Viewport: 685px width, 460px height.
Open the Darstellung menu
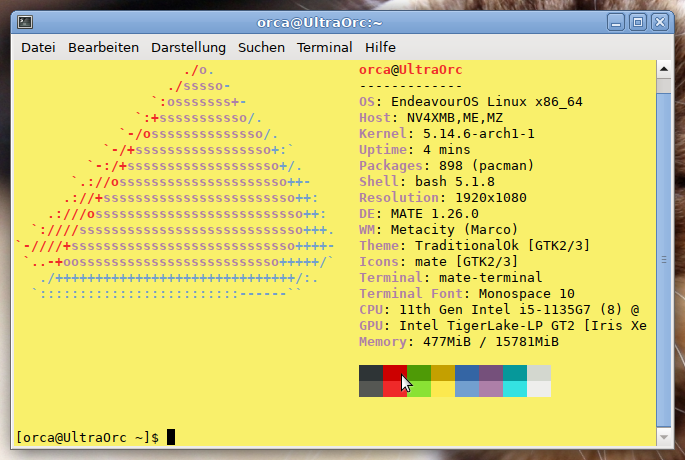188,47
